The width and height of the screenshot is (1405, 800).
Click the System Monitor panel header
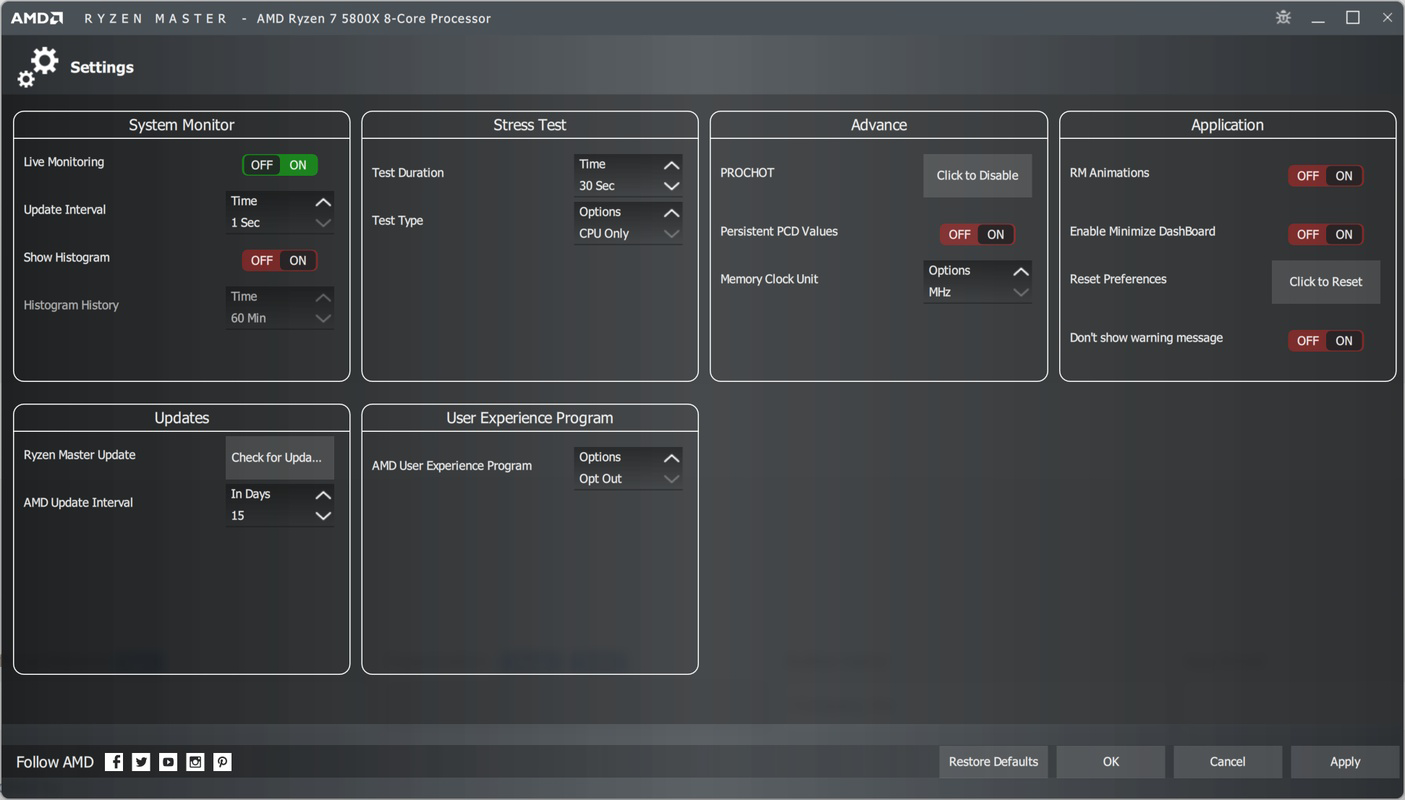pos(181,125)
